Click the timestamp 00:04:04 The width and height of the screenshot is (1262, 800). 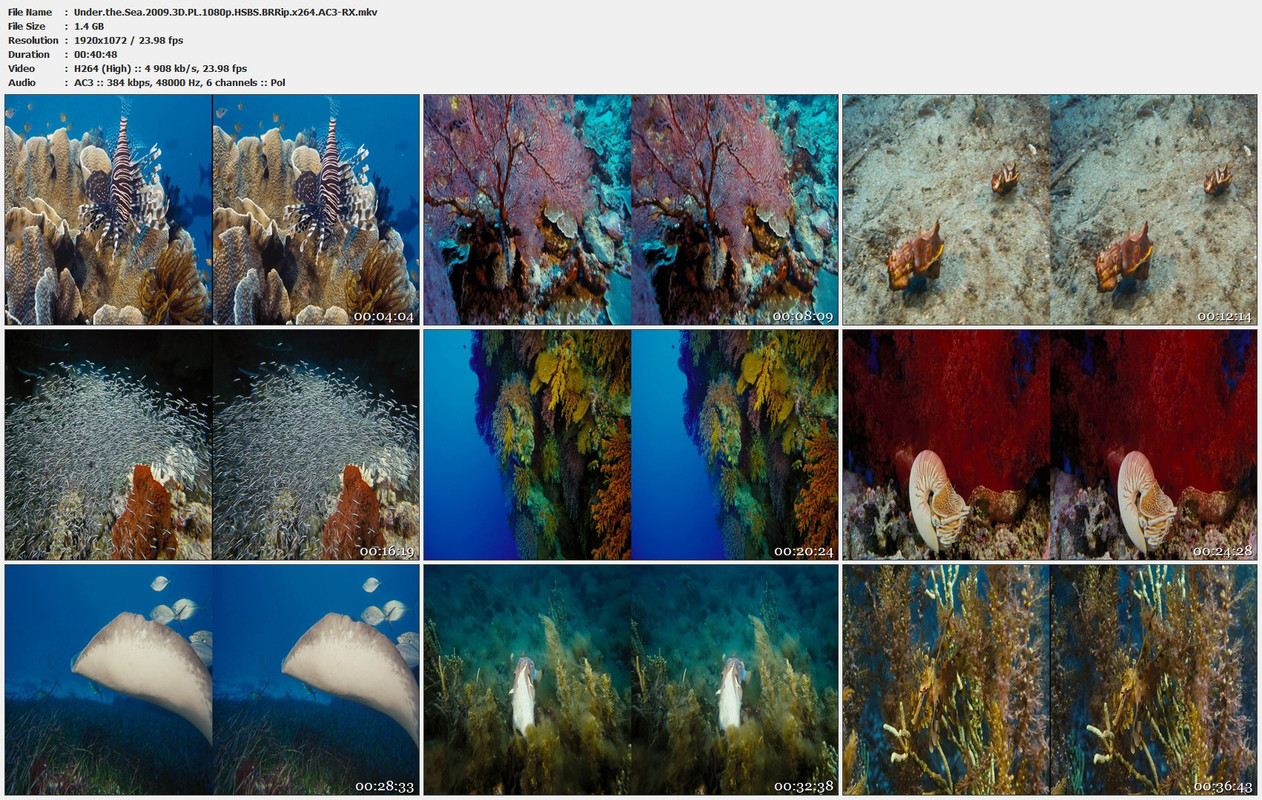click(x=384, y=316)
